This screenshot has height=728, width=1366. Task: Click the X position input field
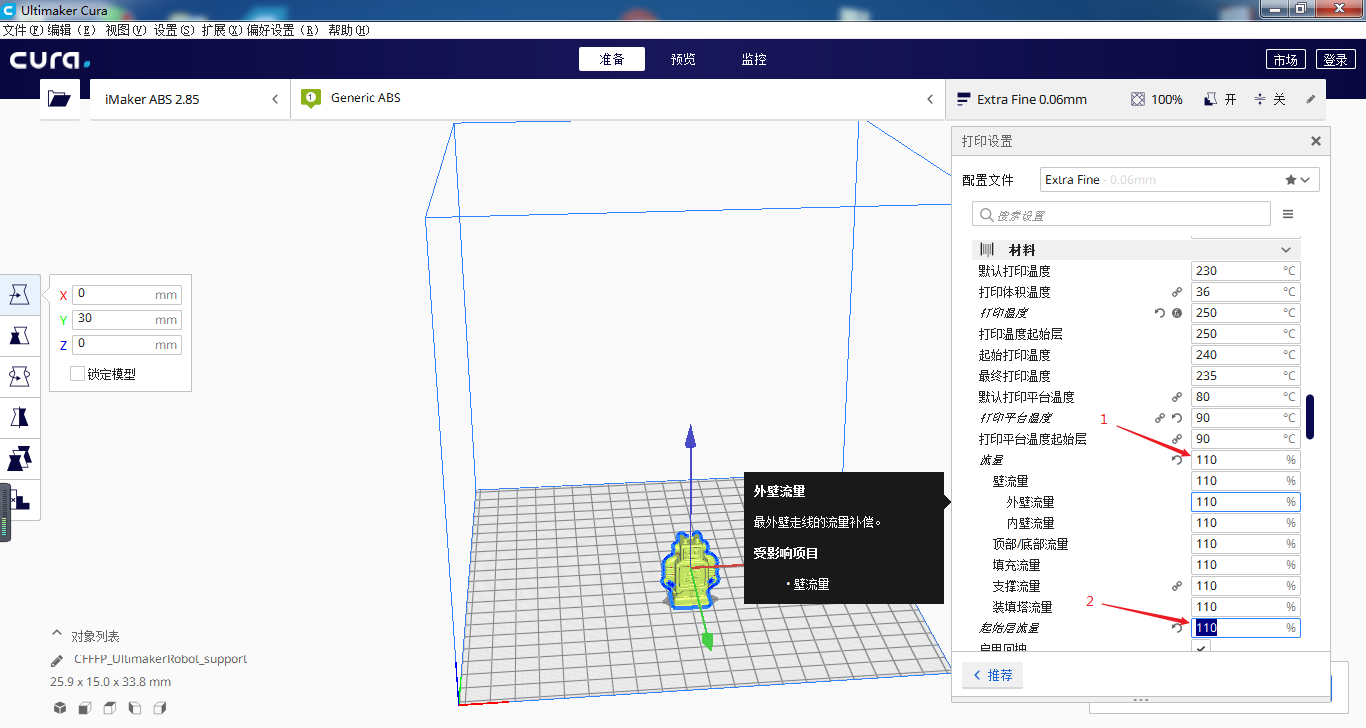pos(126,294)
